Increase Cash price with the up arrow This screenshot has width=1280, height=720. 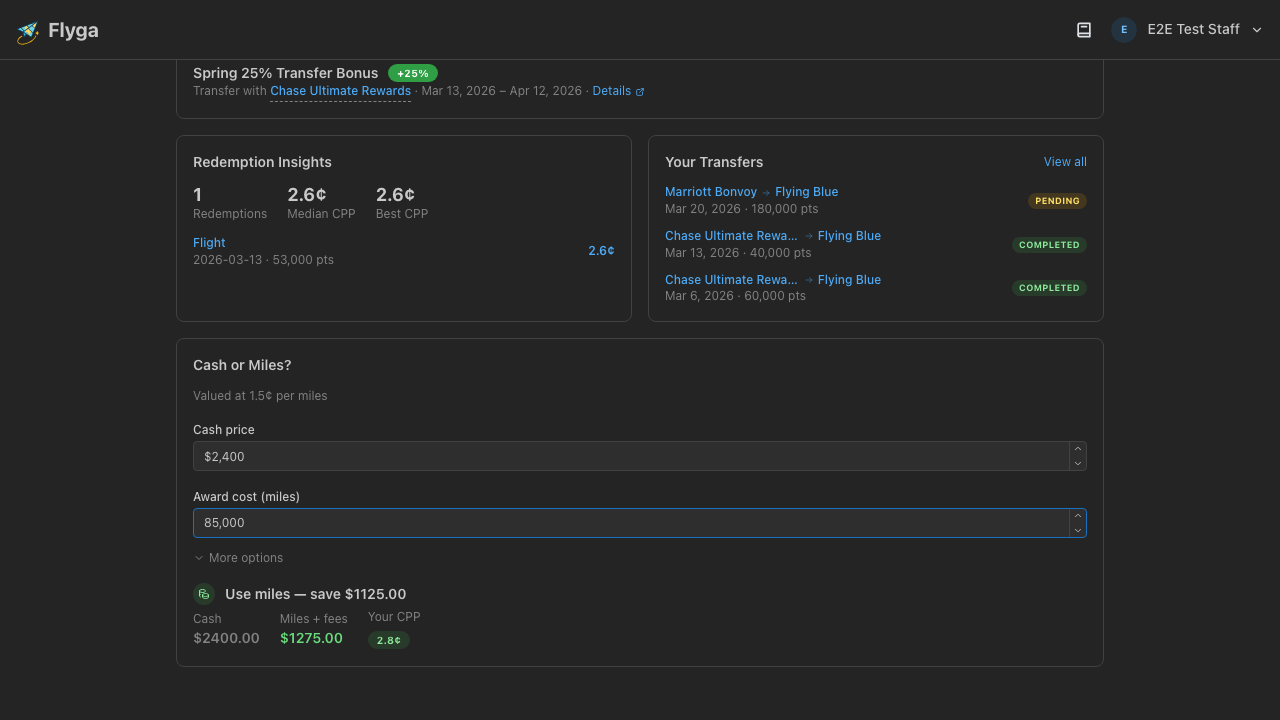point(1078,449)
